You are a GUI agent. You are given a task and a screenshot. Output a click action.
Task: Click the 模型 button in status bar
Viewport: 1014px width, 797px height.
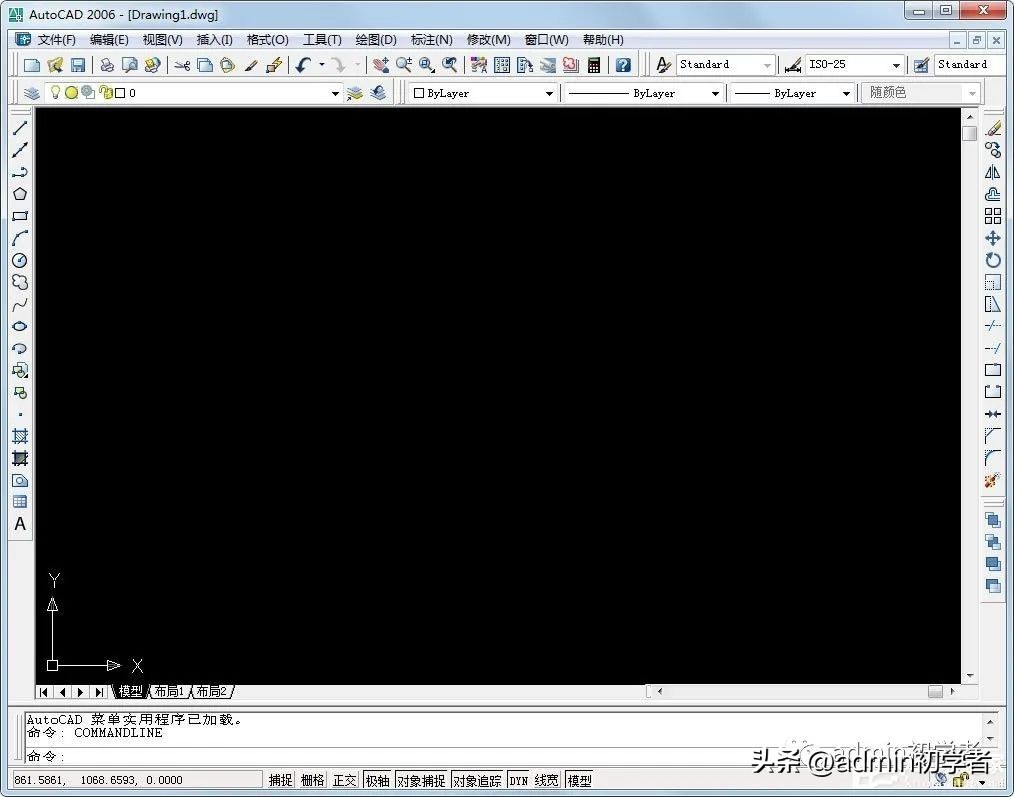click(x=578, y=780)
